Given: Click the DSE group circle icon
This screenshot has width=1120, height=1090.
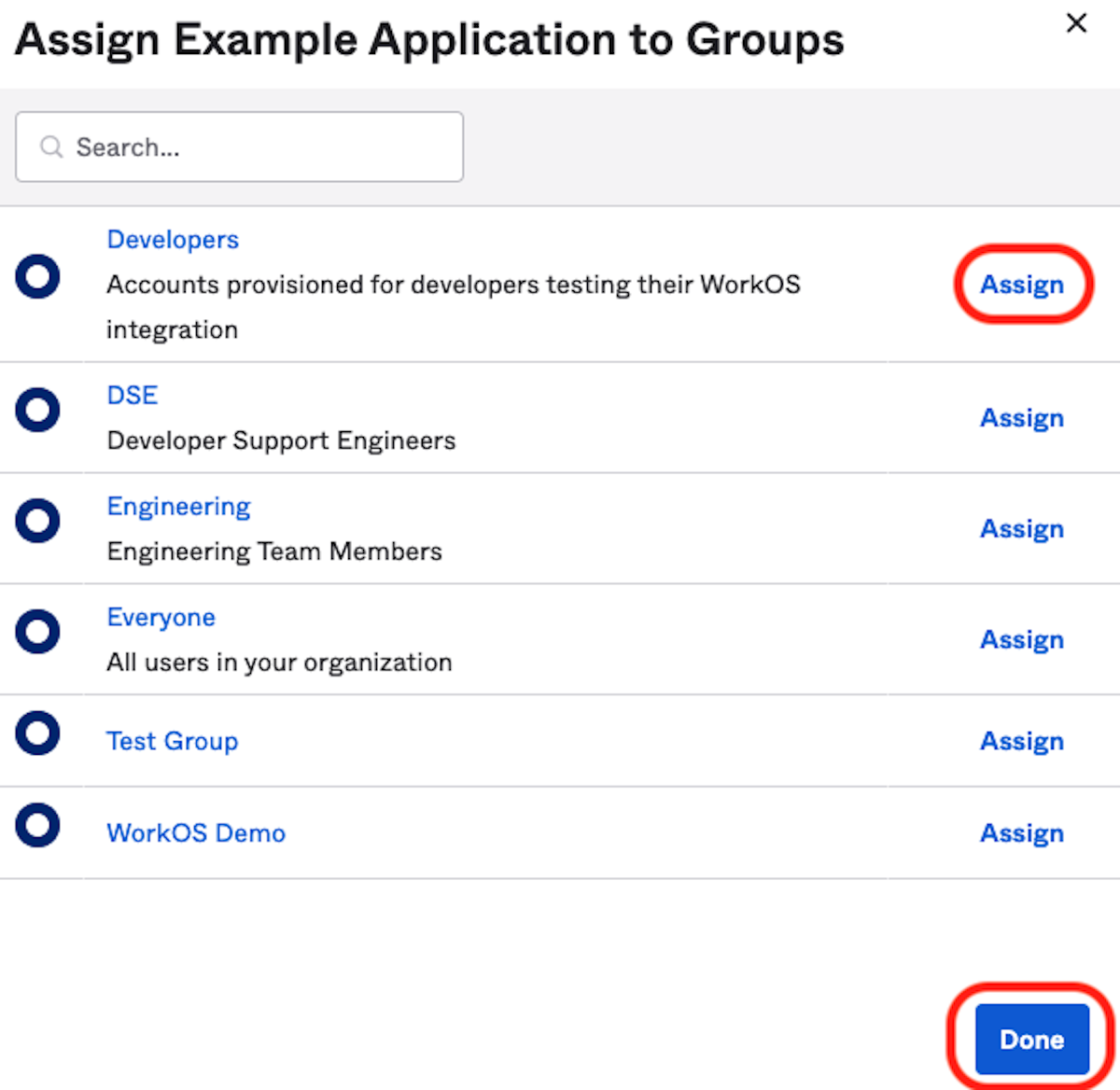Looking at the screenshot, I should (37, 410).
